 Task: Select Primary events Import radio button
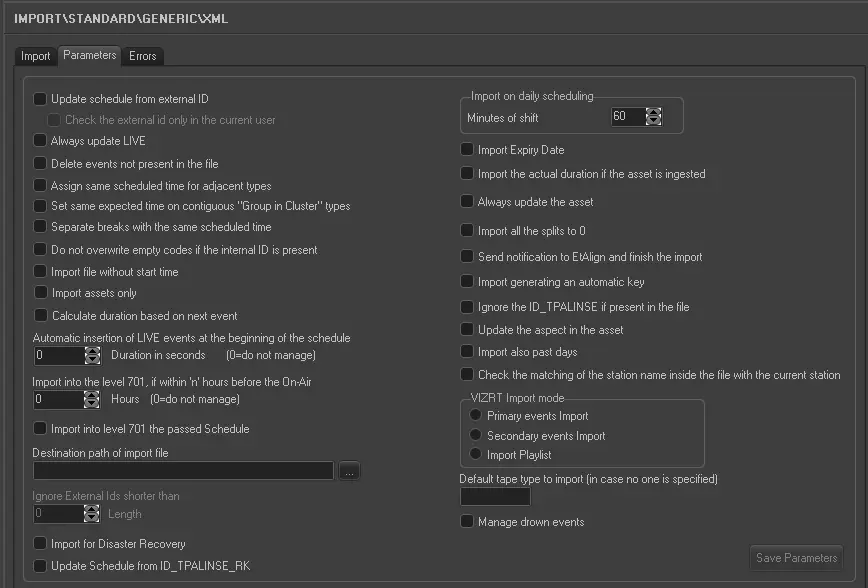point(476,416)
